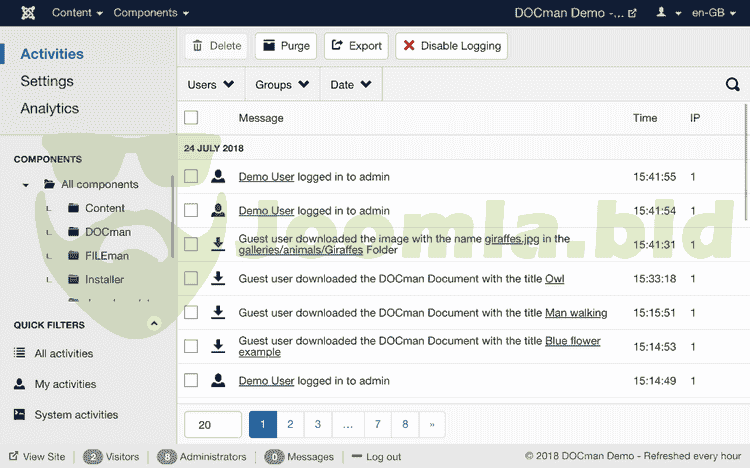Image resolution: width=750 pixels, height=468 pixels.
Task: Click the external link icon beside DOCman Demo
Action: 632,13
